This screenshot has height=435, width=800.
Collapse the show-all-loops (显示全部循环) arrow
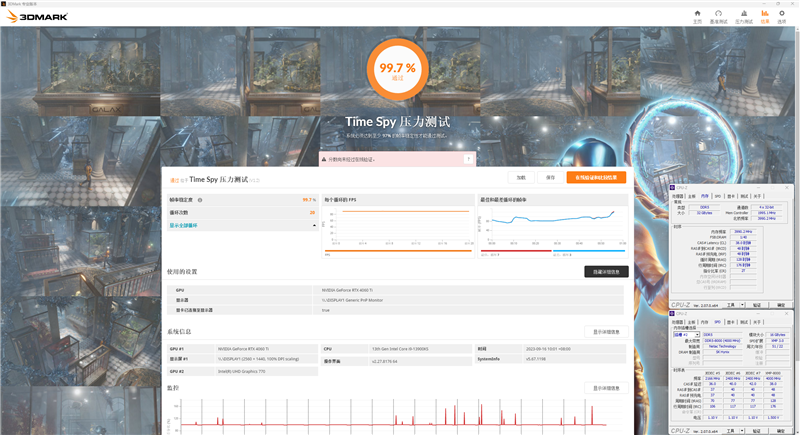pyautogui.click(x=314, y=225)
